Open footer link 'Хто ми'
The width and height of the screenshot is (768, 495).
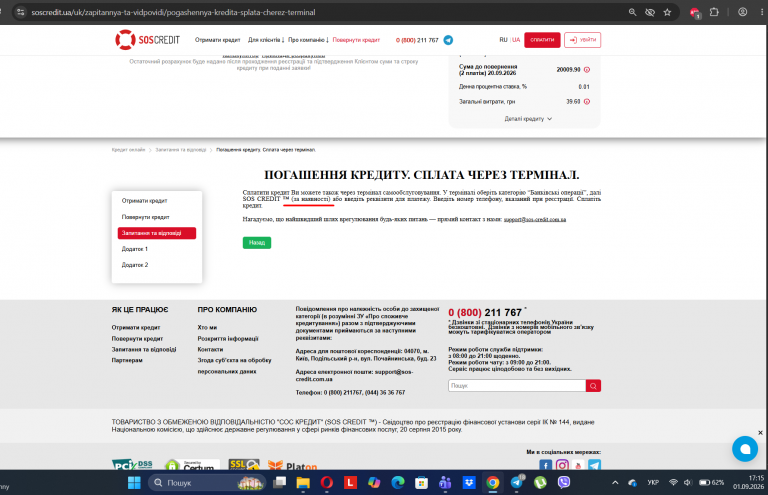coord(207,327)
